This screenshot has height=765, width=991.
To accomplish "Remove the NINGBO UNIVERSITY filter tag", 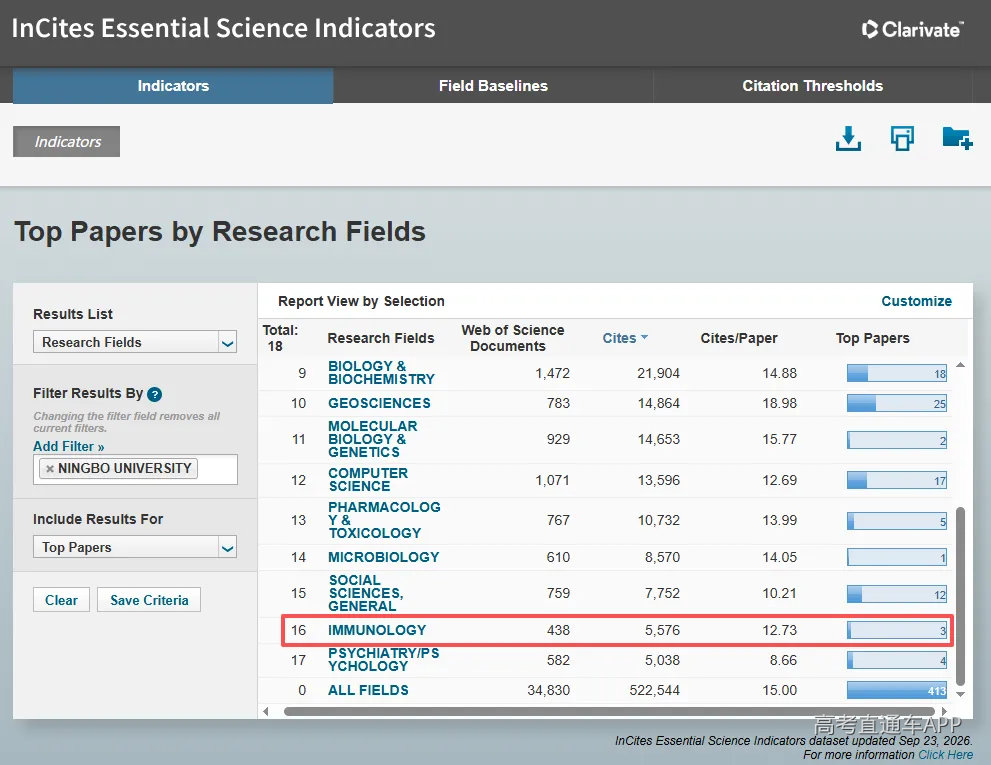I will tap(50, 469).
